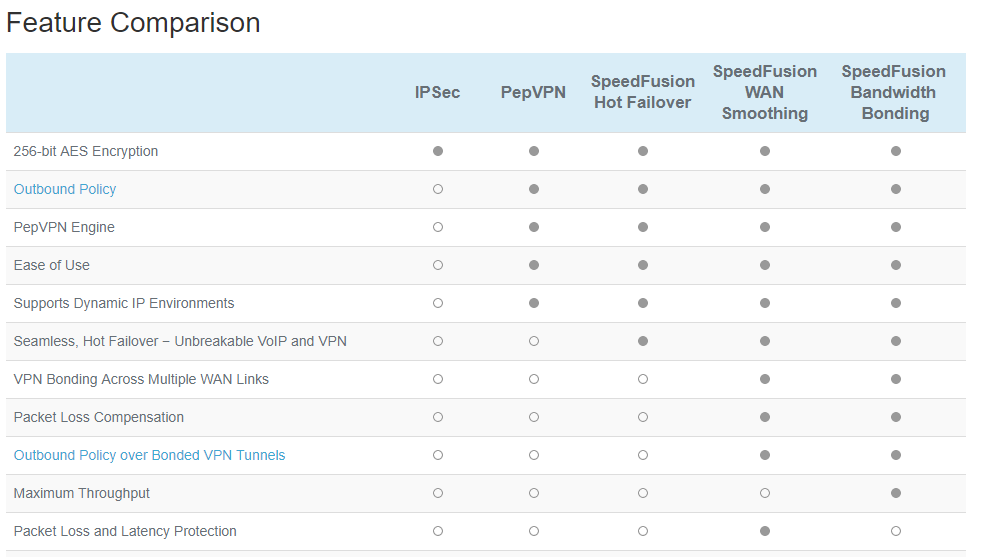Click filled dot for Hot Failover Seamless row
The height and width of the screenshot is (557, 983).
pyautogui.click(x=643, y=341)
